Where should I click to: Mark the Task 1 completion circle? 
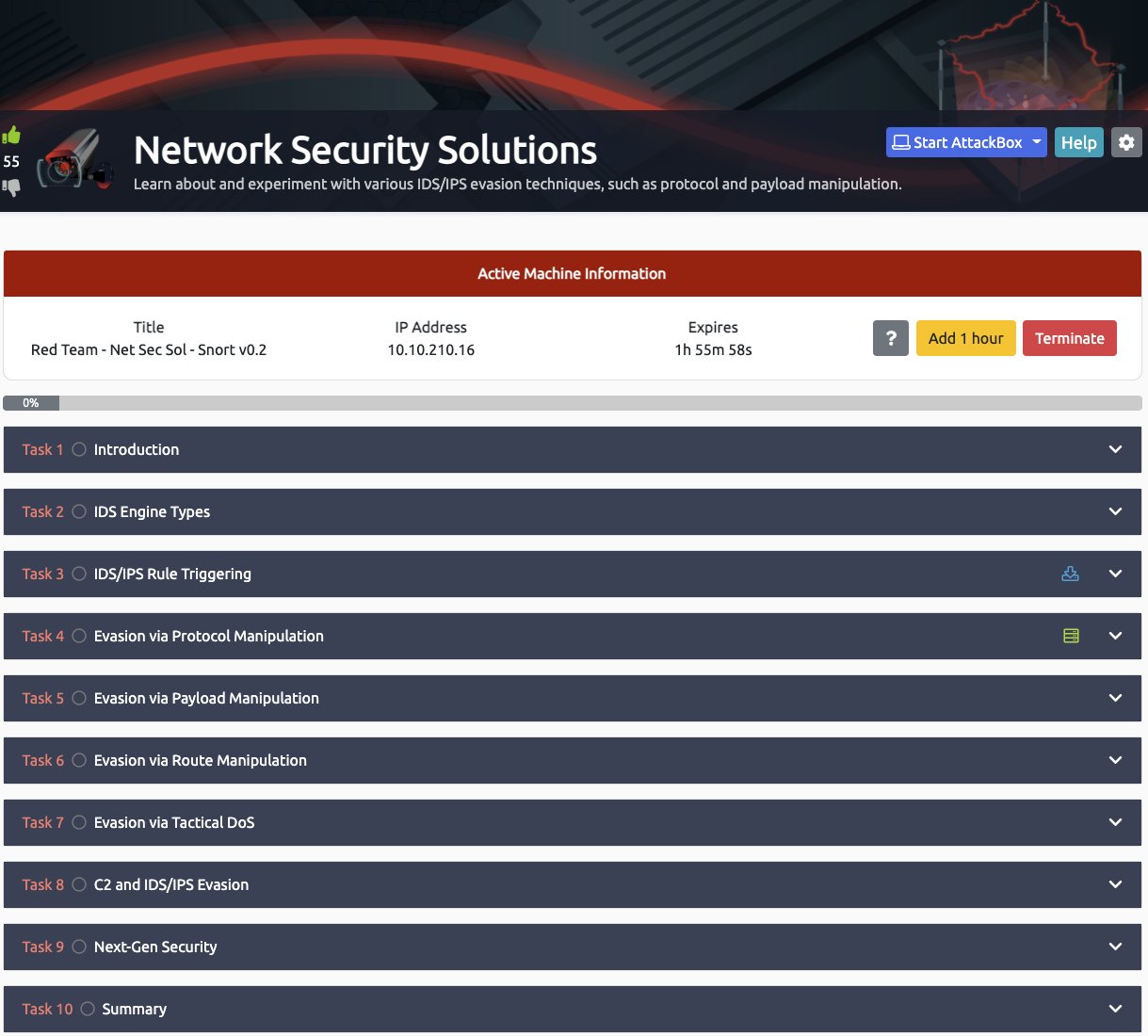(78, 449)
